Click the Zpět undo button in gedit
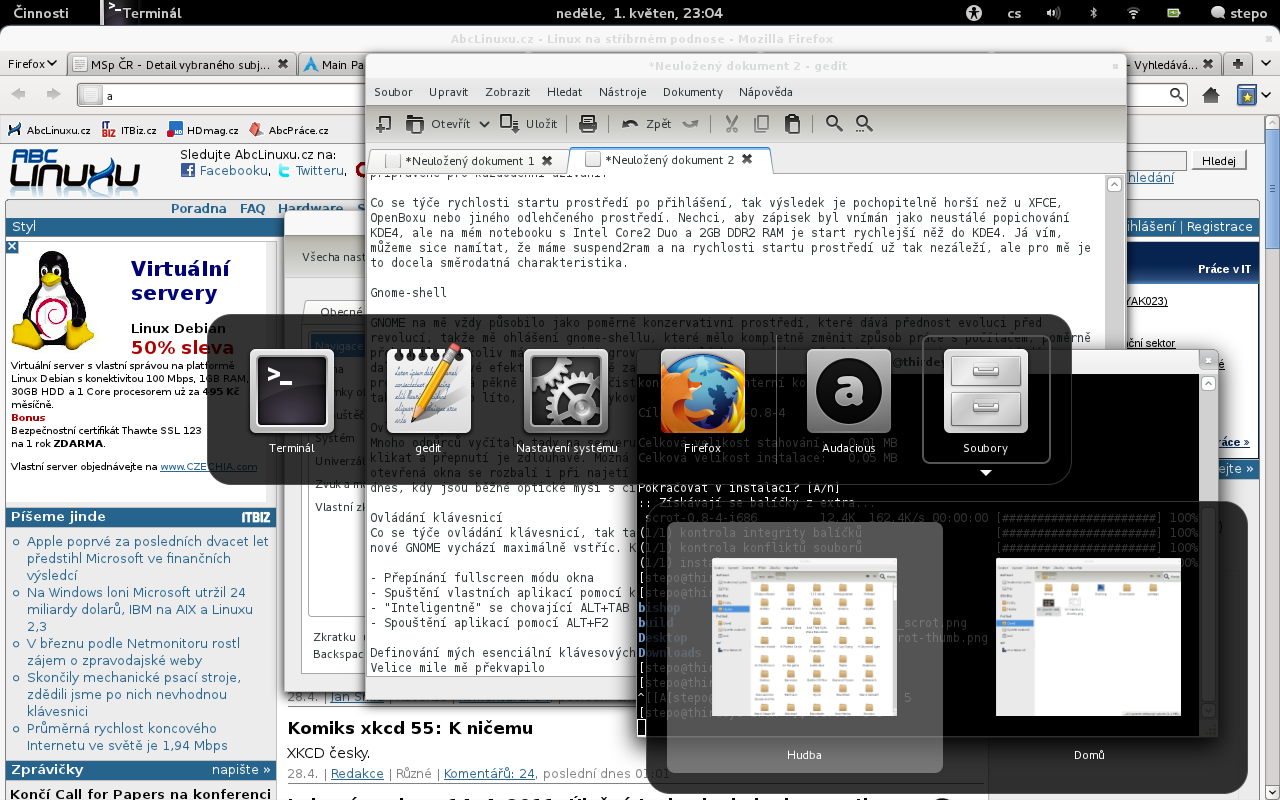Image resolution: width=1280 pixels, height=800 pixels. 647,124
